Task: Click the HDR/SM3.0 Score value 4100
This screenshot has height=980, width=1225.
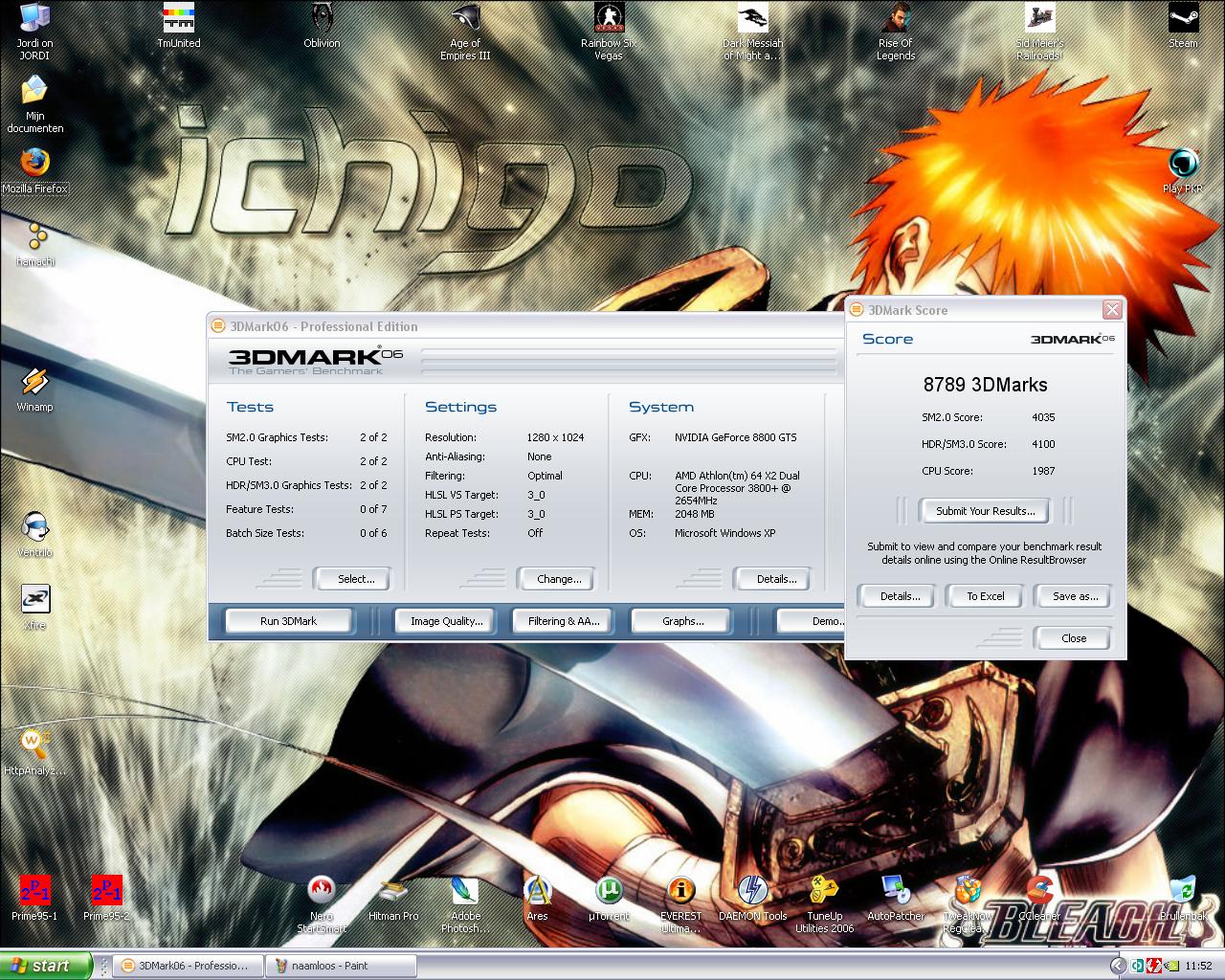Action: pos(1043,444)
